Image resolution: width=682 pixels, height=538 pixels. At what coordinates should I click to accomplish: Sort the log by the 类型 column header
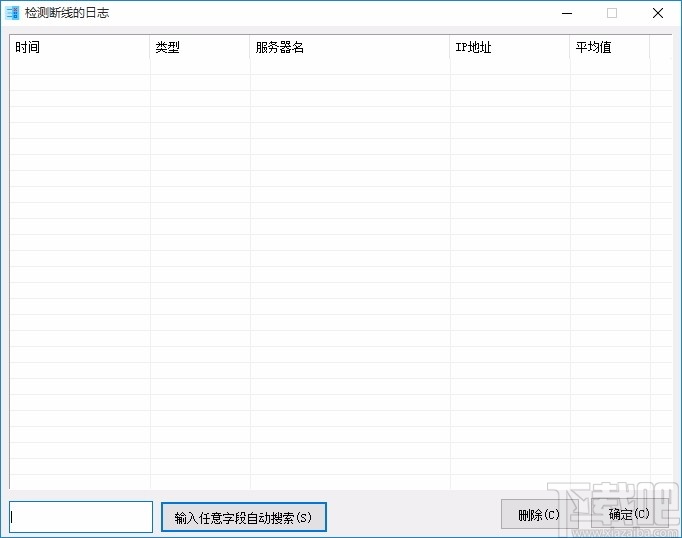point(200,47)
